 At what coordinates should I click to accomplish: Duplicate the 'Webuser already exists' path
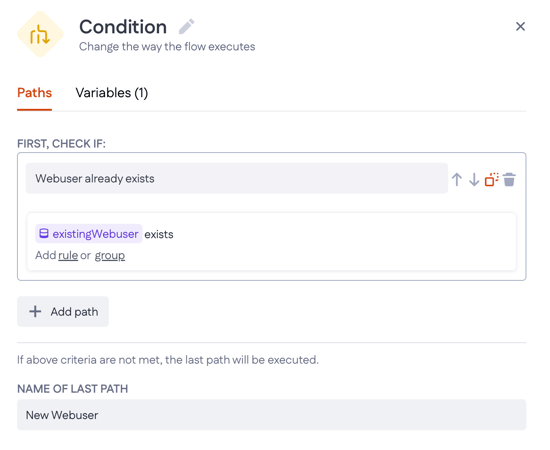click(x=491, y=179)
